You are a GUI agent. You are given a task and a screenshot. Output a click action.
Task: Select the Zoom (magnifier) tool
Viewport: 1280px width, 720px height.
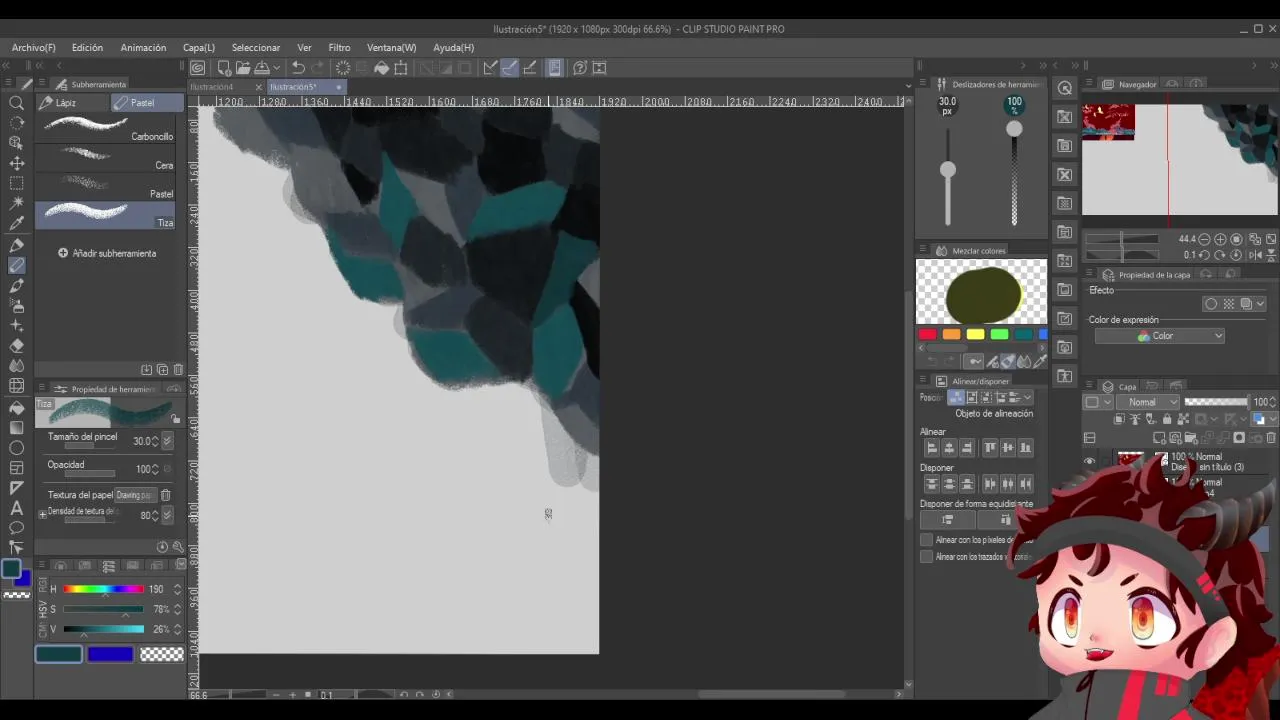pos(17,103)
